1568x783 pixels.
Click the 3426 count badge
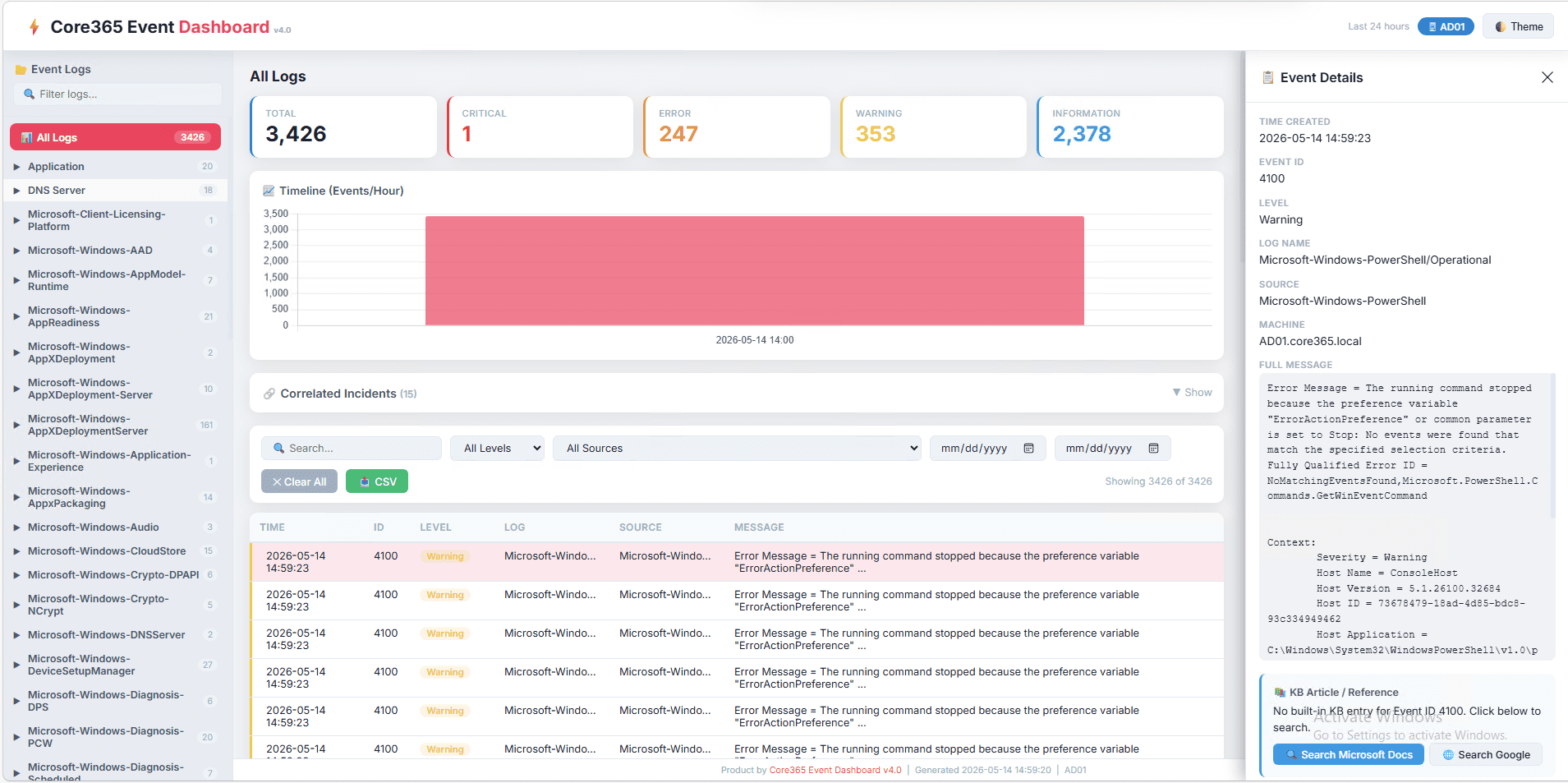click(192, 137)
